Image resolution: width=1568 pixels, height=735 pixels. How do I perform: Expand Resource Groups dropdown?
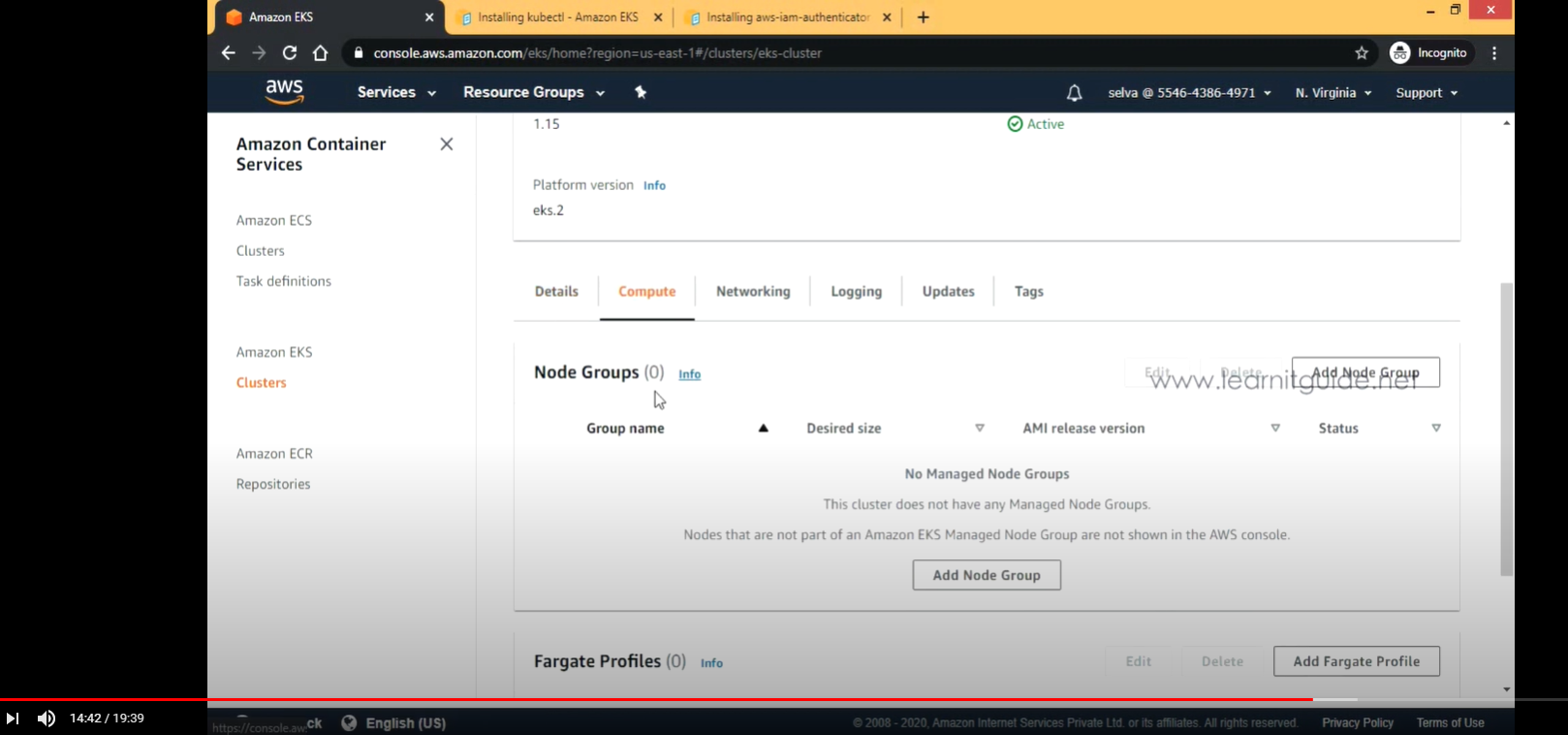pos(534,92)
